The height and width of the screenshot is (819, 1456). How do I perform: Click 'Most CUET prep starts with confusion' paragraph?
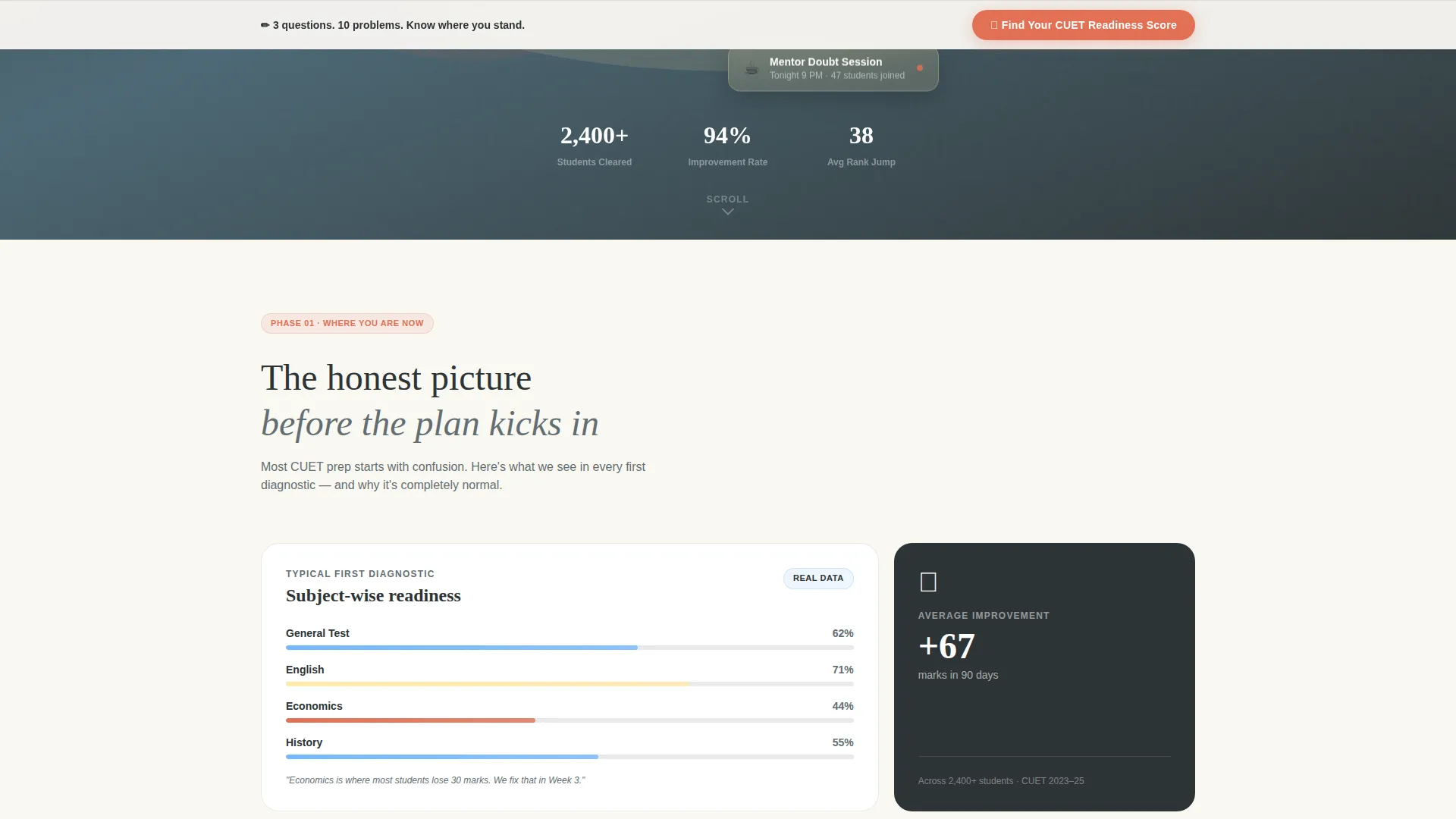453,476
